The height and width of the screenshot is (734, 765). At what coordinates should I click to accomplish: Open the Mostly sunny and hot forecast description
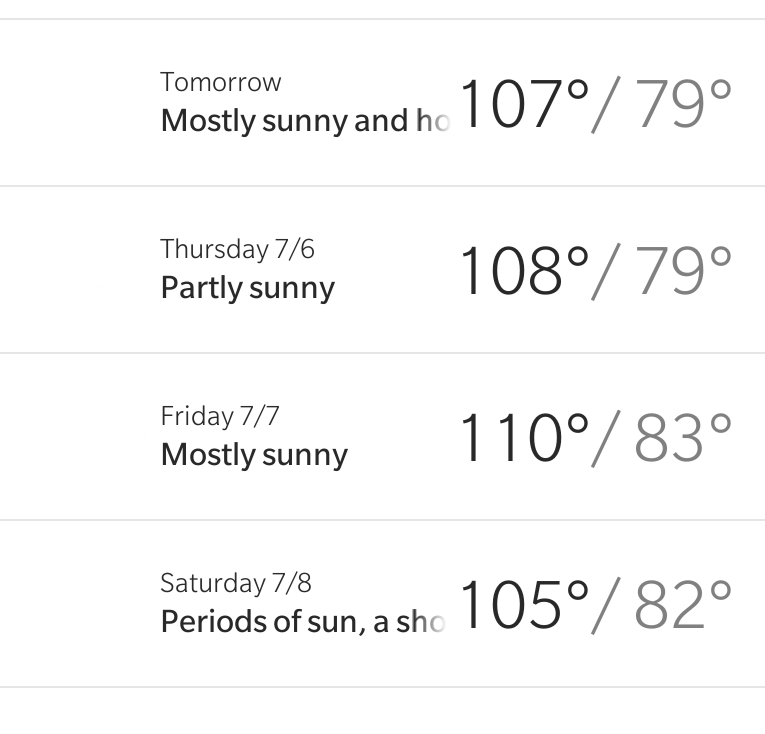click(300, 121)
